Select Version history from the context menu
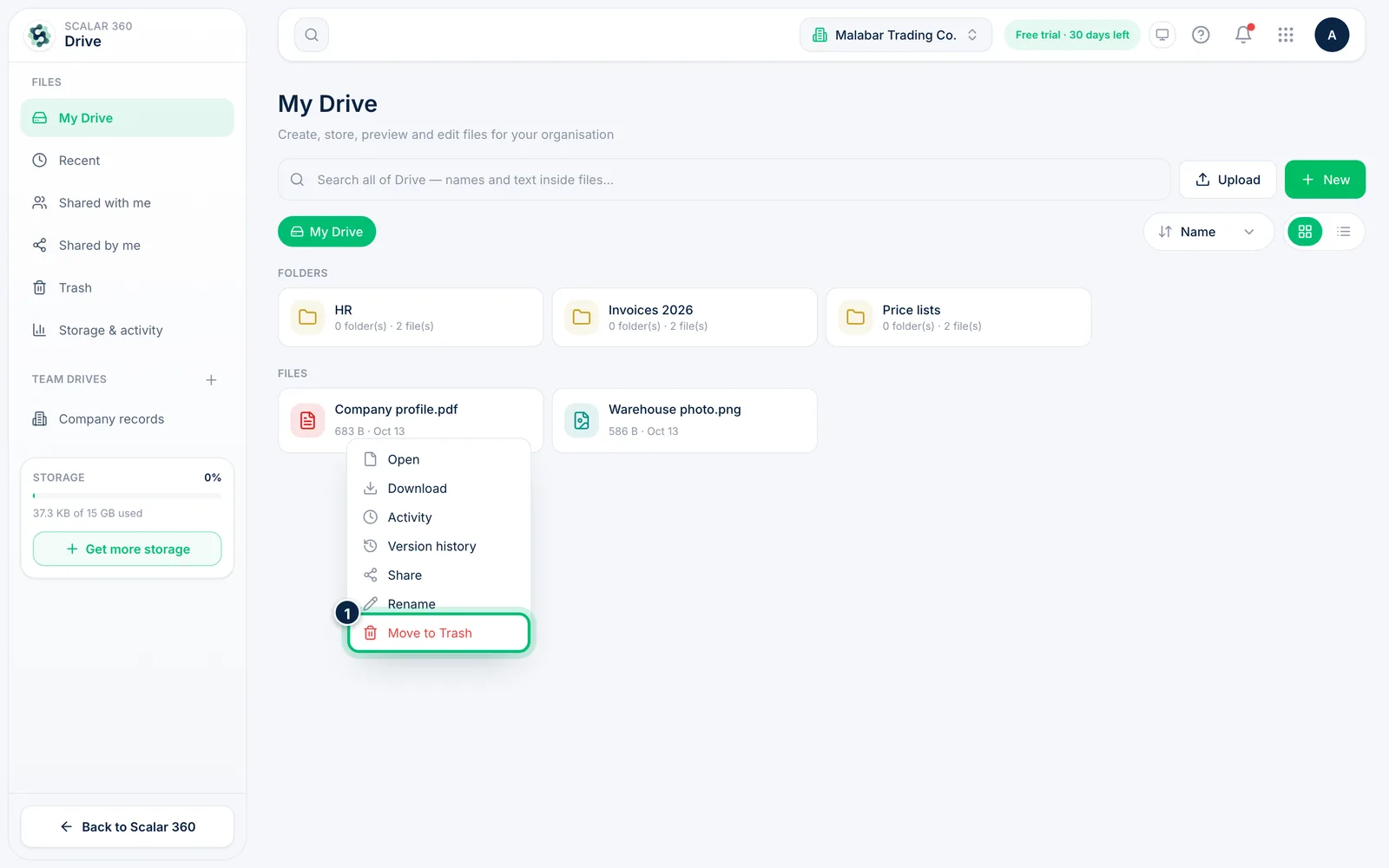 tap(438, 546)
